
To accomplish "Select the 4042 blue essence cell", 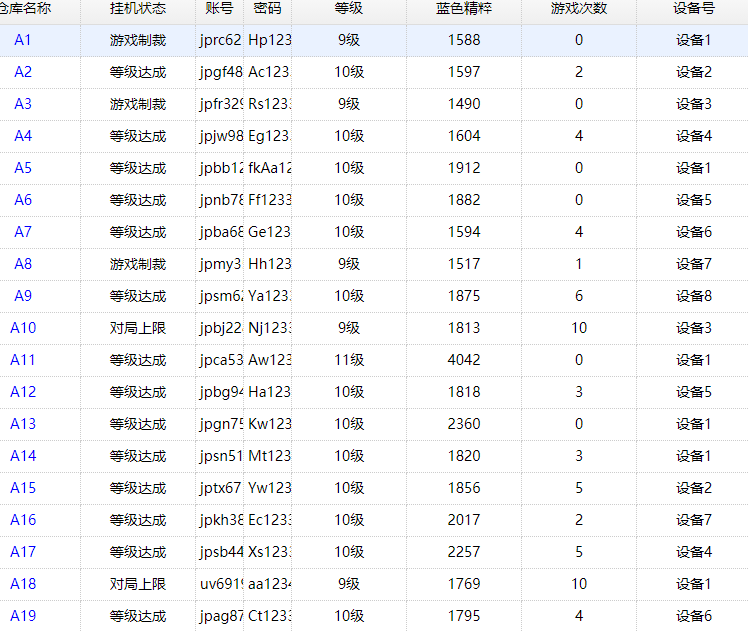I will click(x=464, y=360).
